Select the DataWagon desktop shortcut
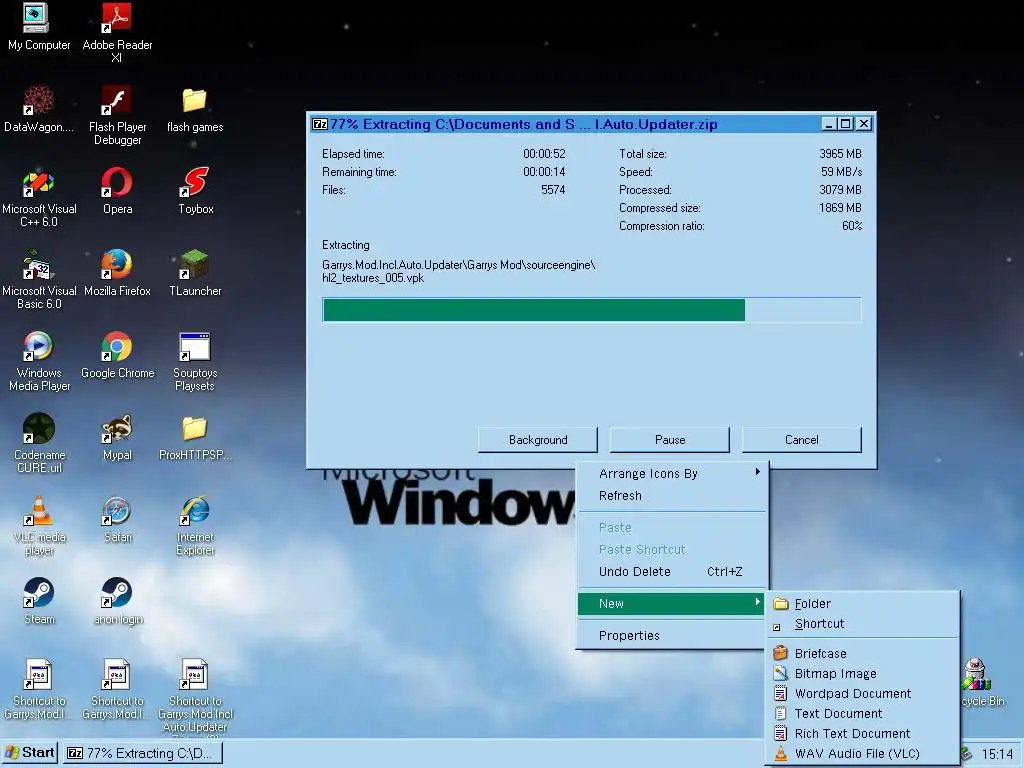1024x768 pixels. 38,108
